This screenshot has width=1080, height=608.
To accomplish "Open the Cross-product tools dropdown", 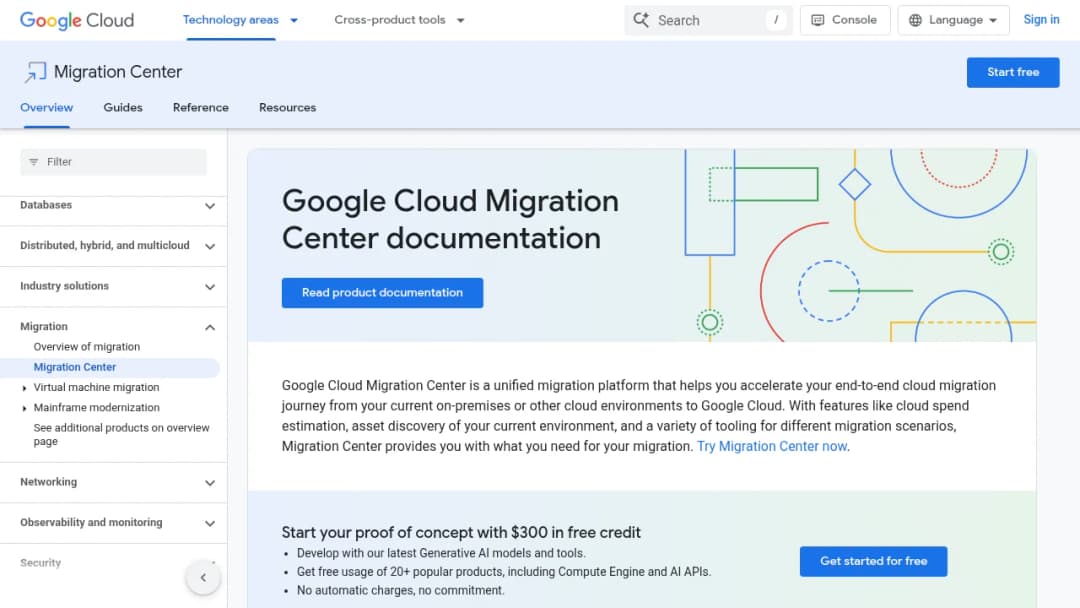I will (x=399, y=20).
